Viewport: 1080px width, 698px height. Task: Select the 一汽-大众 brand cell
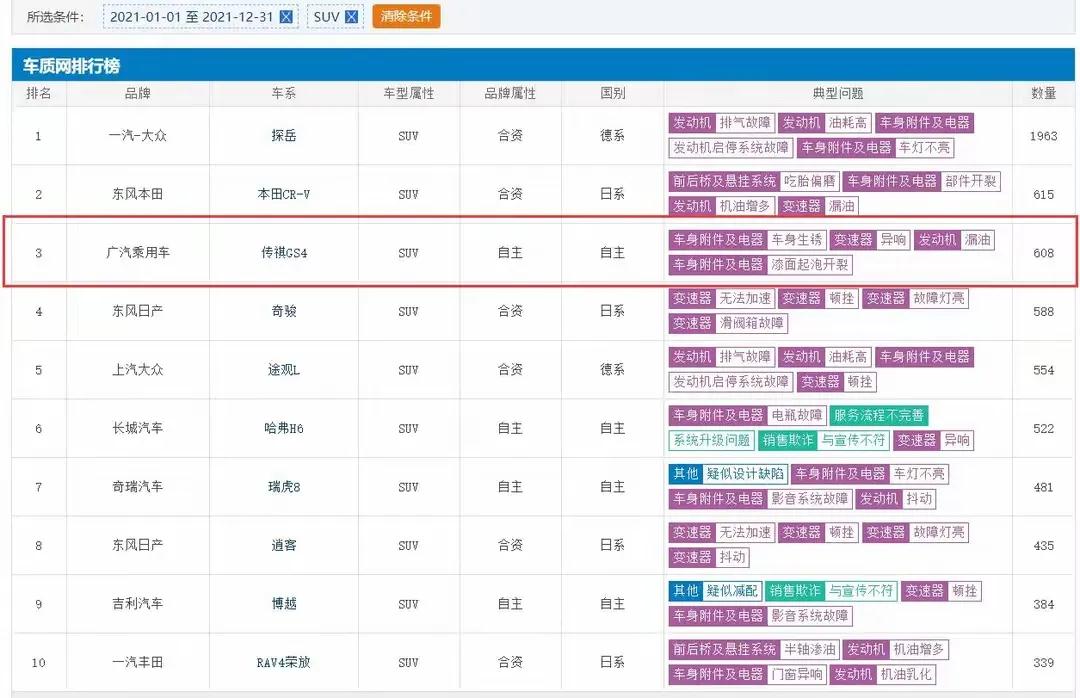tap(138, 136)
